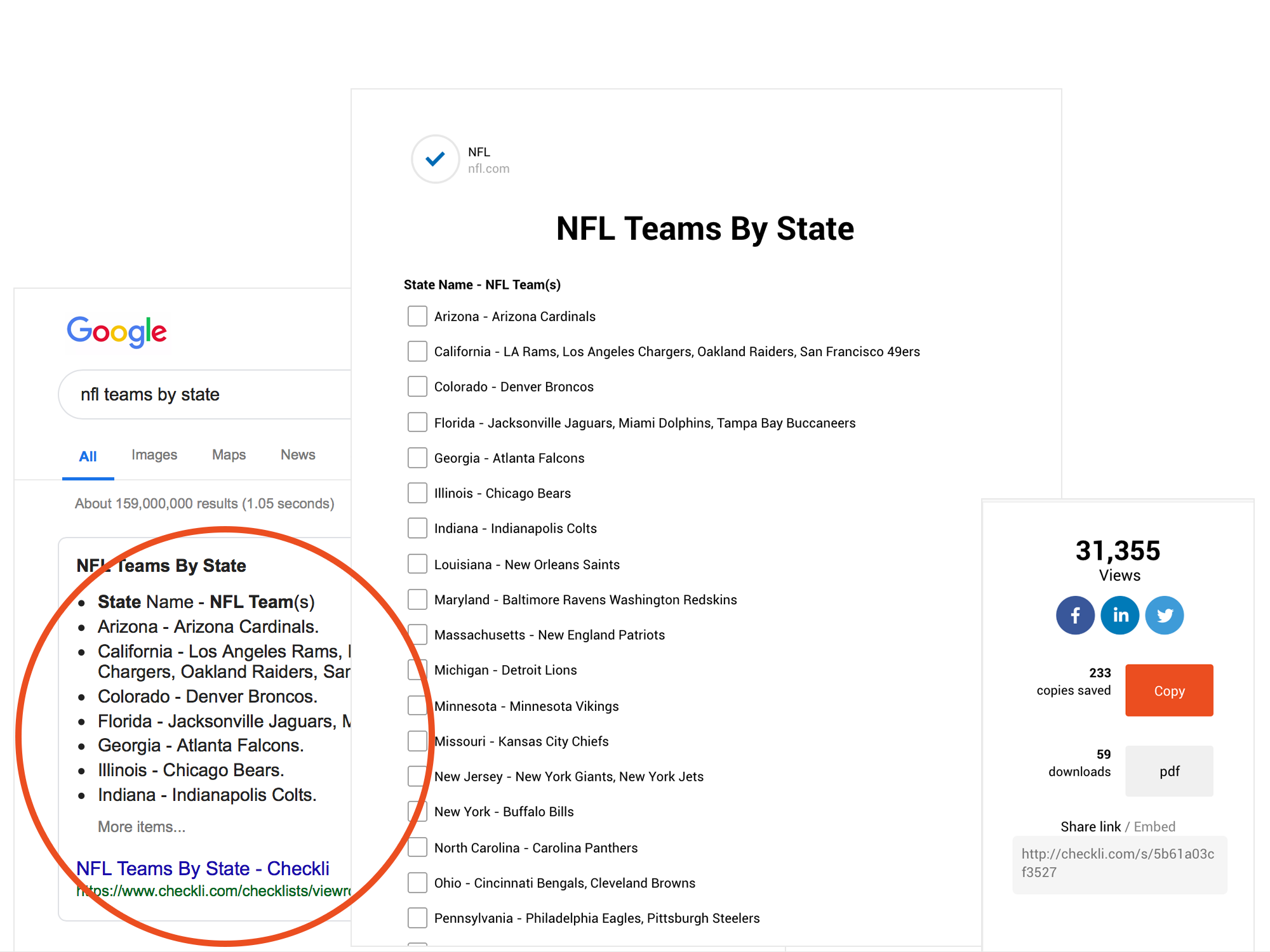
Task: Select the Share link option
Action: click(x=1090, y=827)
